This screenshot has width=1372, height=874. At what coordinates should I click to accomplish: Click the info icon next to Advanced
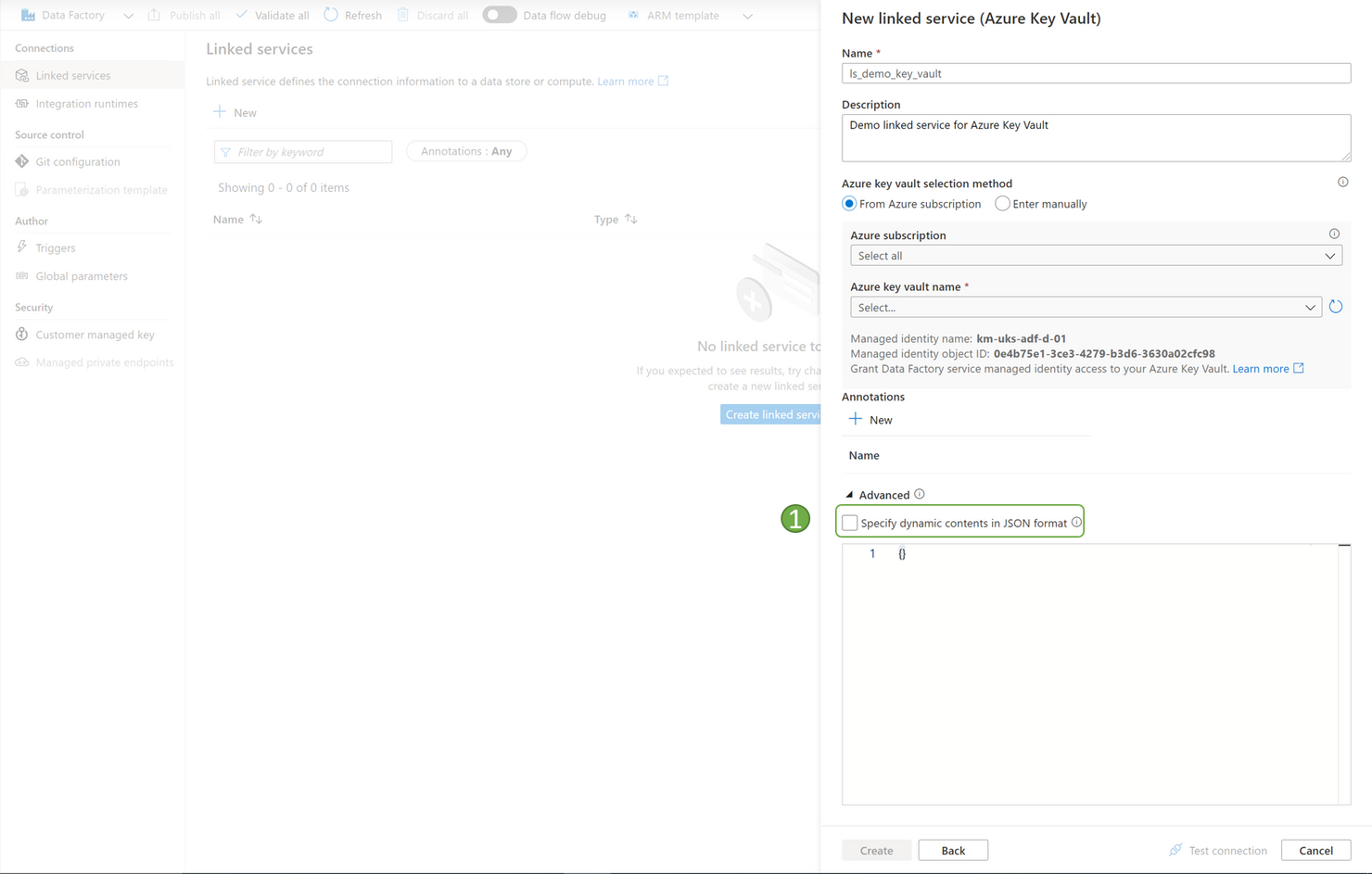point(920,495)
